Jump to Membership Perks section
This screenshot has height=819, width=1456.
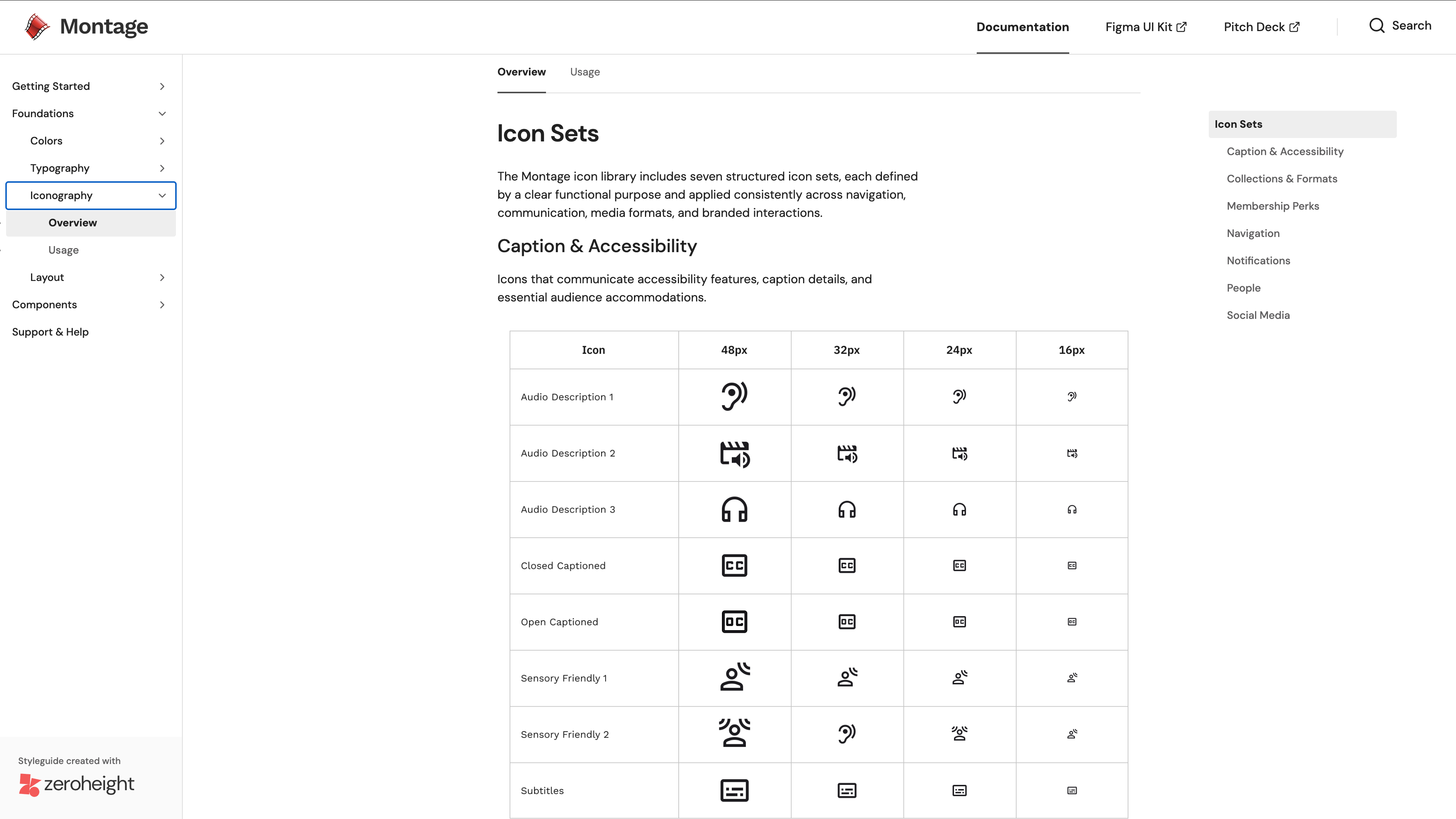click(1272, 206)
